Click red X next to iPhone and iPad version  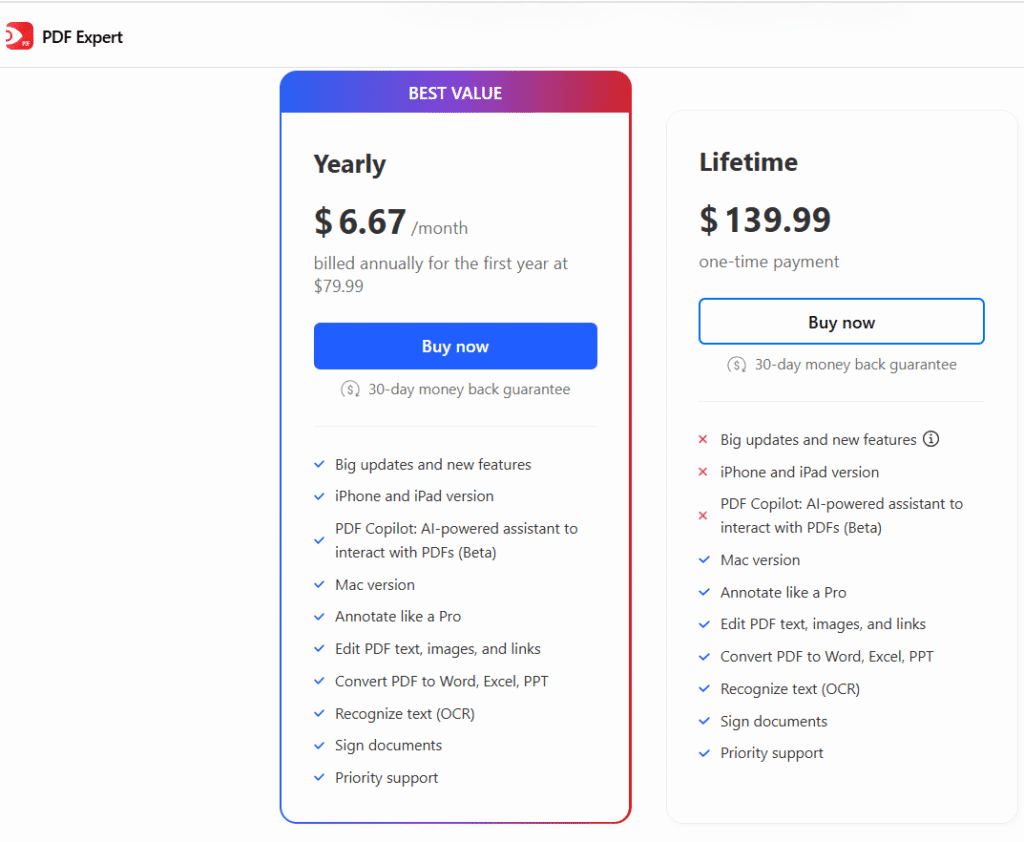point(702,472)
